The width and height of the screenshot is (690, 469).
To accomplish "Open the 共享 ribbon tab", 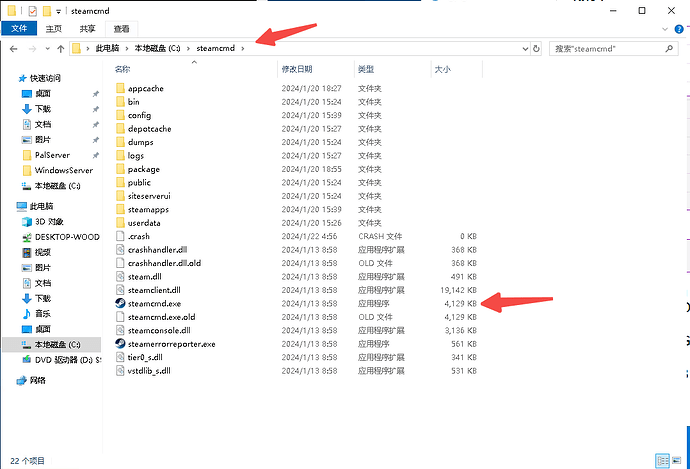I will [x=87, y=29].
